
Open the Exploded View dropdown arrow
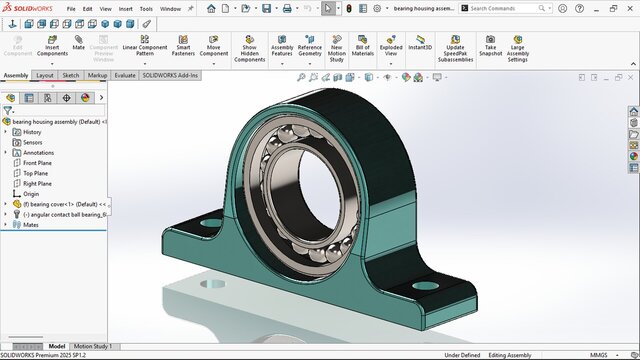tap(391, 64)
